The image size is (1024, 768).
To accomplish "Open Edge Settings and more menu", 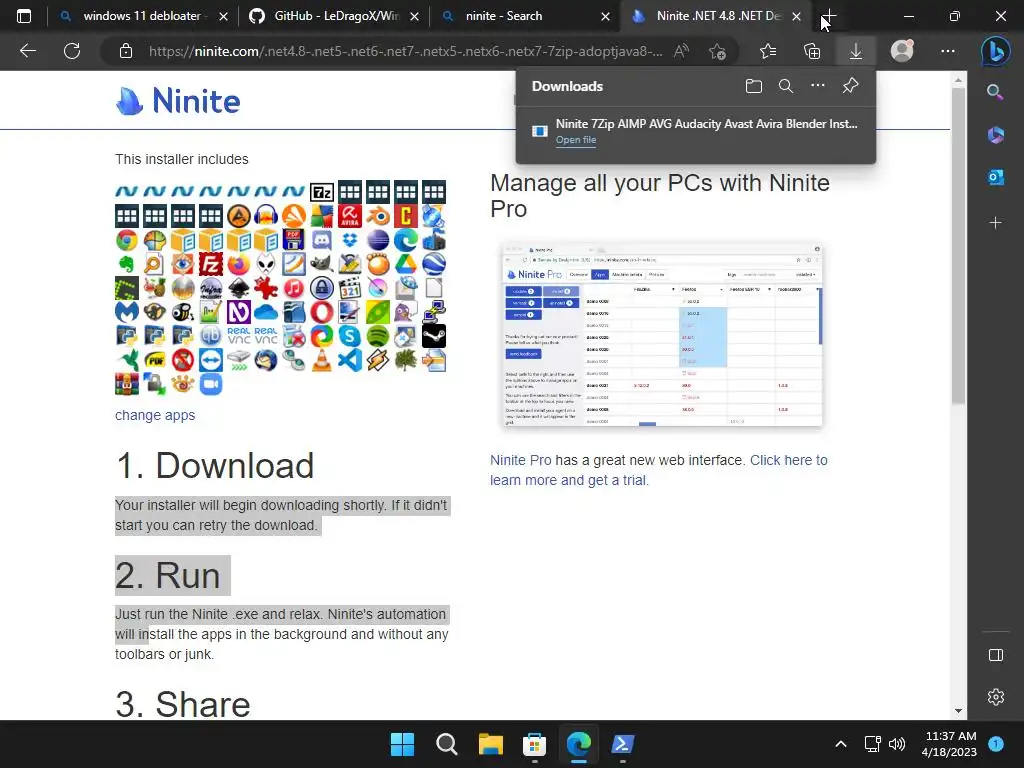I will coord(948,51).
